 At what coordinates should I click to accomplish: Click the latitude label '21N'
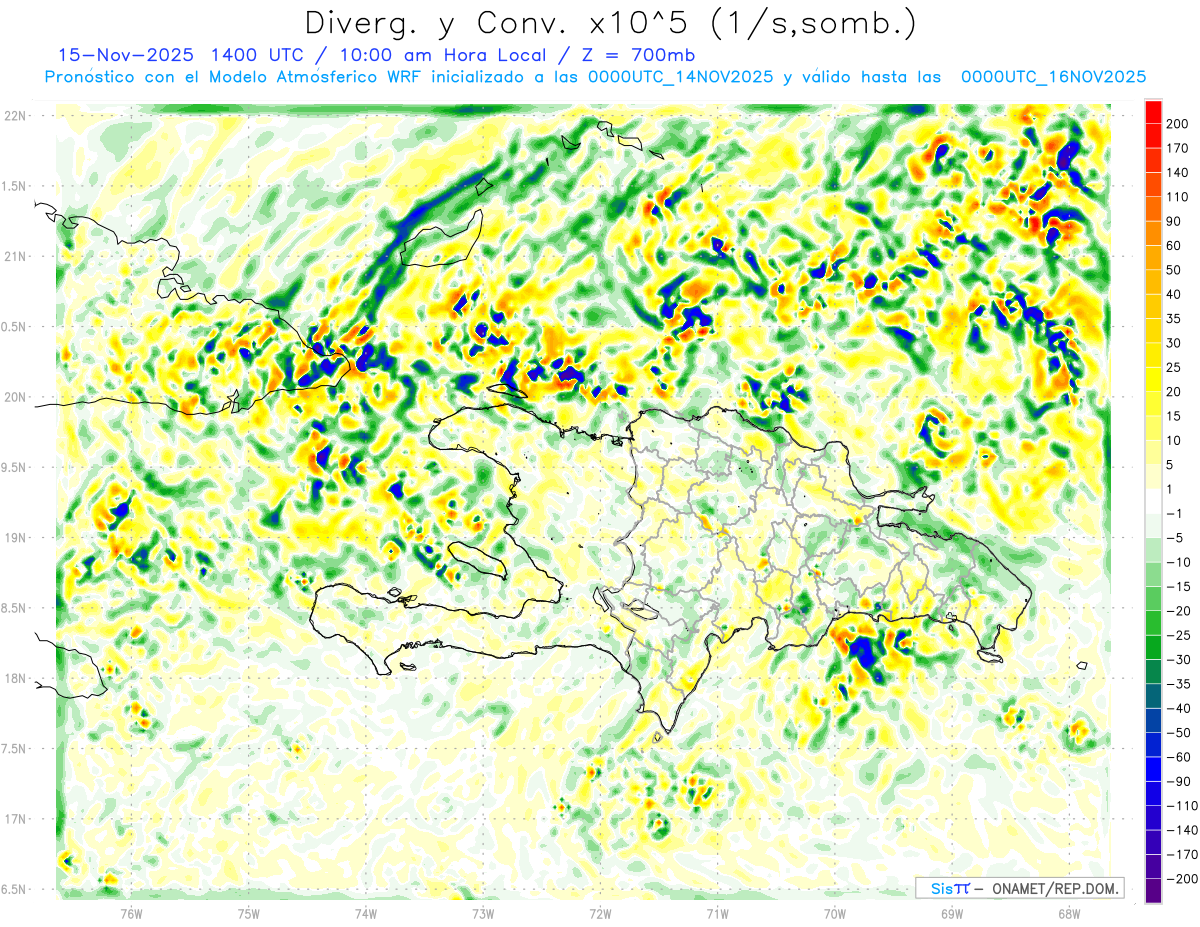[x=14, y=256]
